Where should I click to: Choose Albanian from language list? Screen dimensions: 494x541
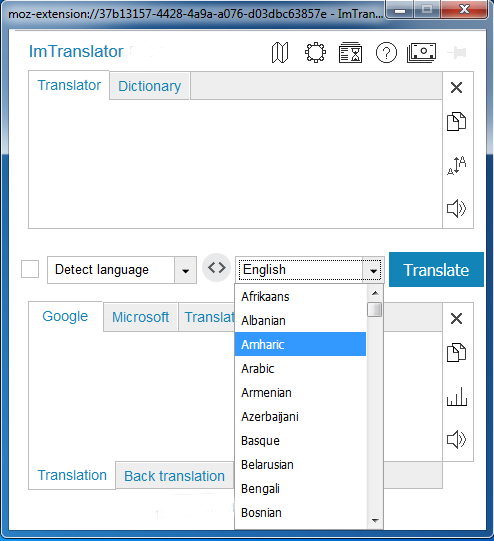click(x=300, y=321)
